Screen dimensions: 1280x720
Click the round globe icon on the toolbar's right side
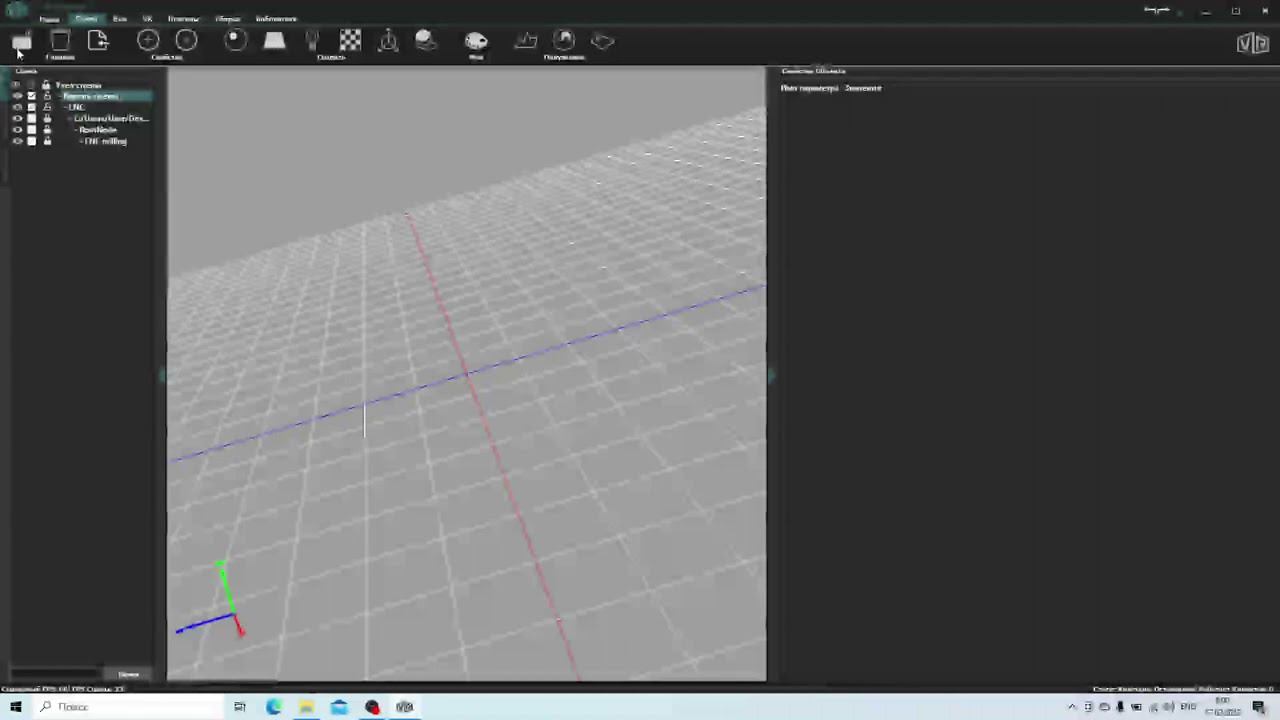pyautogui.click(x=564, y=40)
